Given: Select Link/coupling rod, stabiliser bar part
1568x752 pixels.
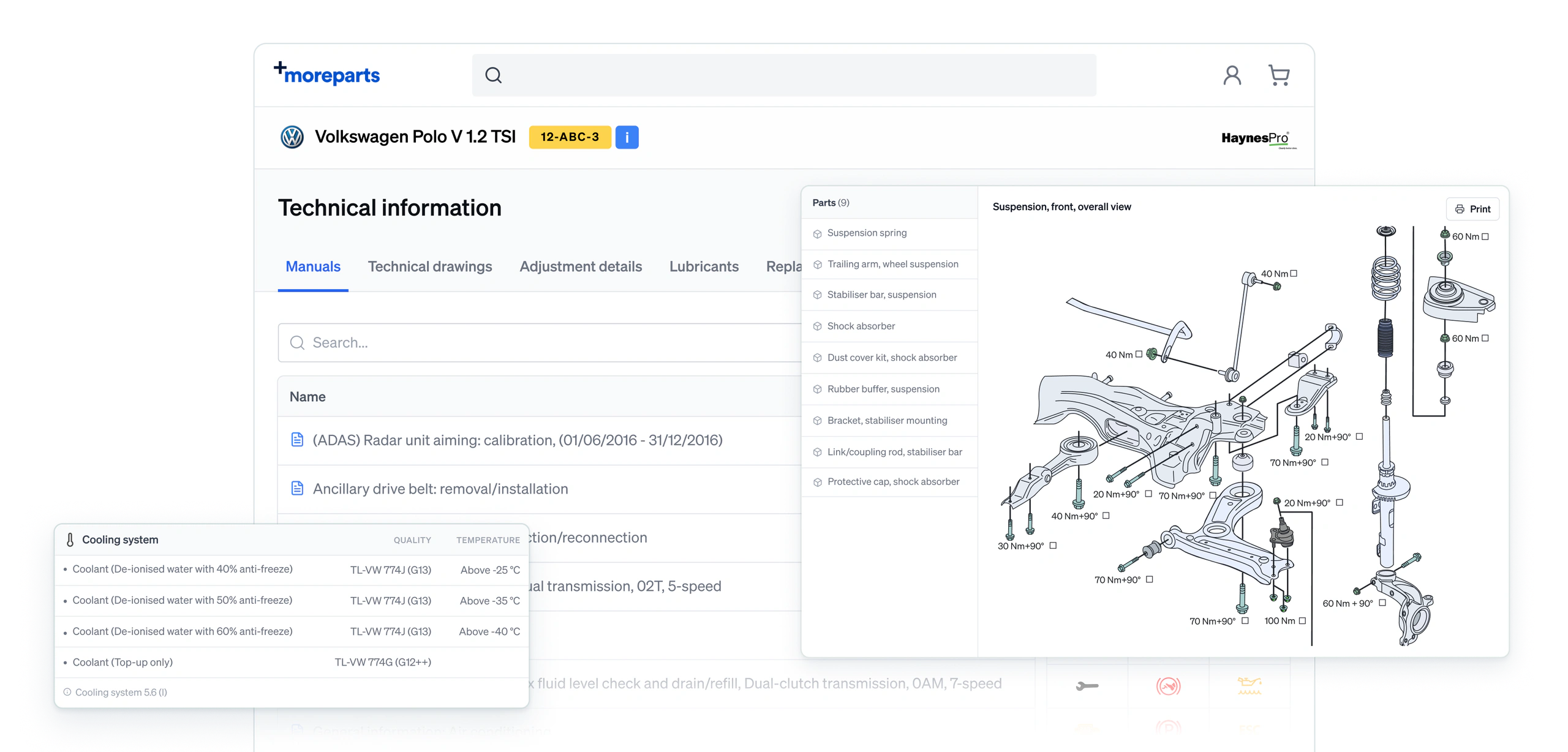Looking at the screenshot, I should point(889,452).
